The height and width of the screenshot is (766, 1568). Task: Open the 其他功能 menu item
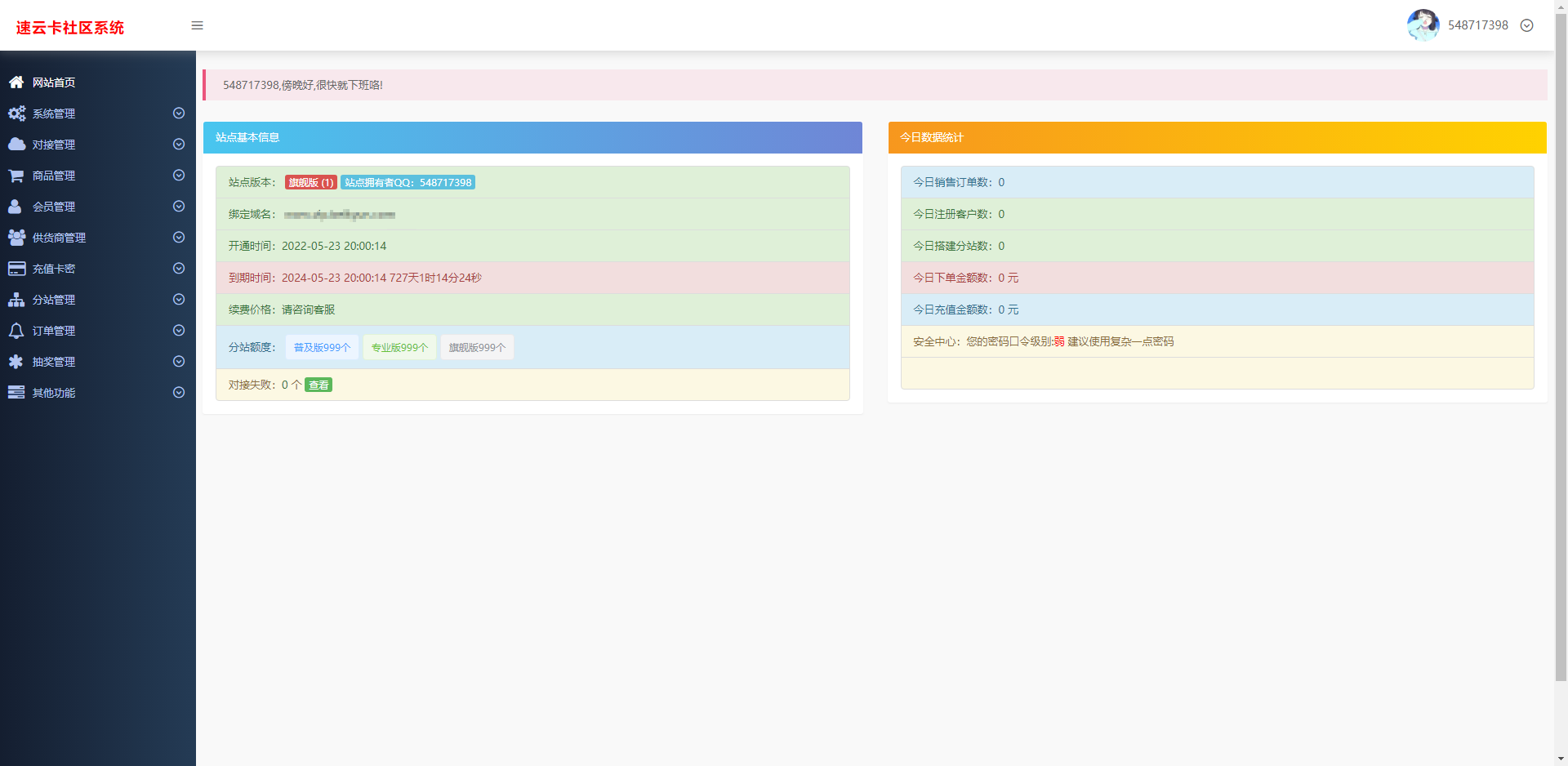54,393
